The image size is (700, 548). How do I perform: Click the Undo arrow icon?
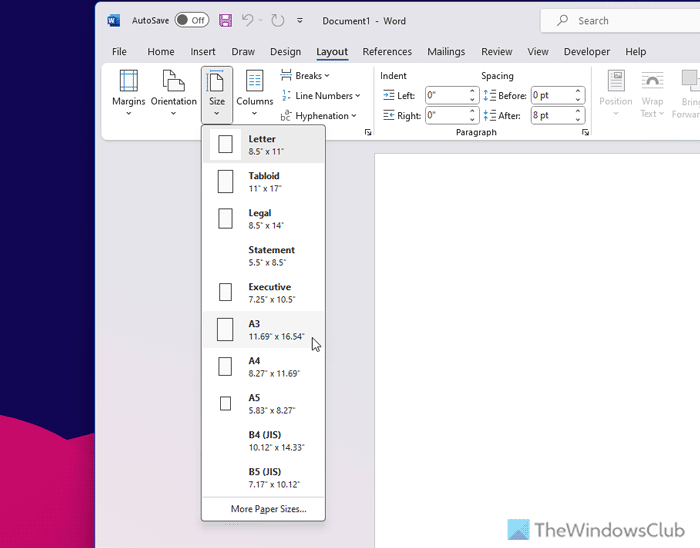(x=248, y=20)
